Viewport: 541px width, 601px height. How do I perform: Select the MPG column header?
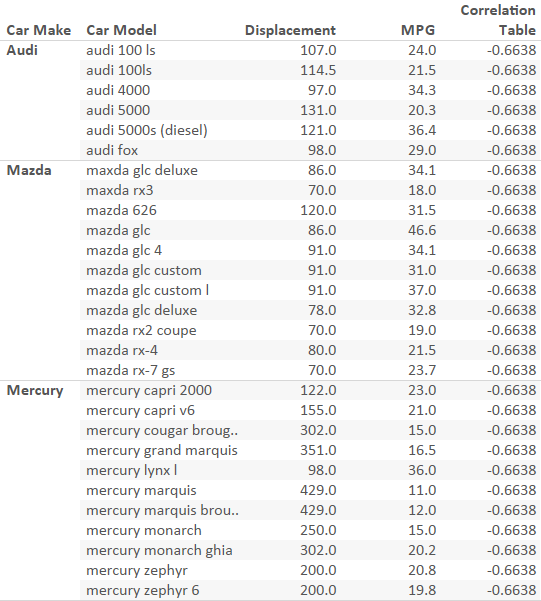pos(418,30)
